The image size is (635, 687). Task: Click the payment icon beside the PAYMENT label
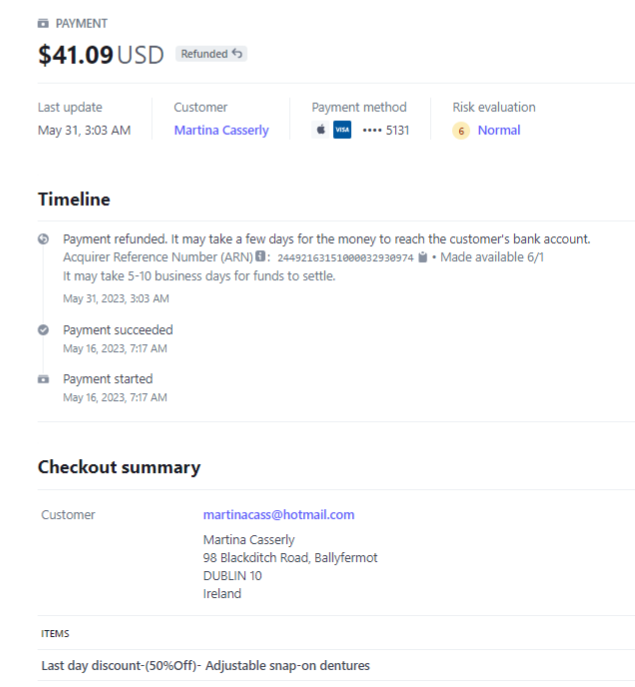(x=43, y=23)
